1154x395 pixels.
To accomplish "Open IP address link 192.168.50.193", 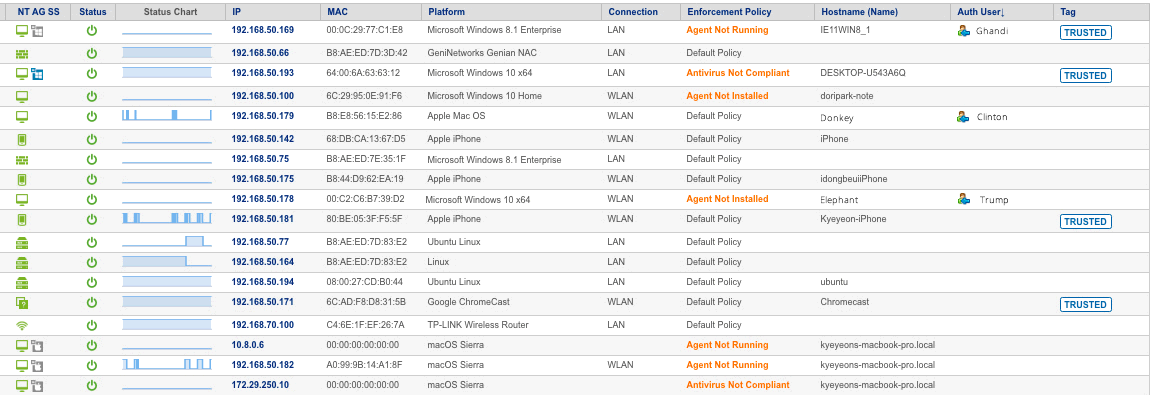I will (263, 73).
